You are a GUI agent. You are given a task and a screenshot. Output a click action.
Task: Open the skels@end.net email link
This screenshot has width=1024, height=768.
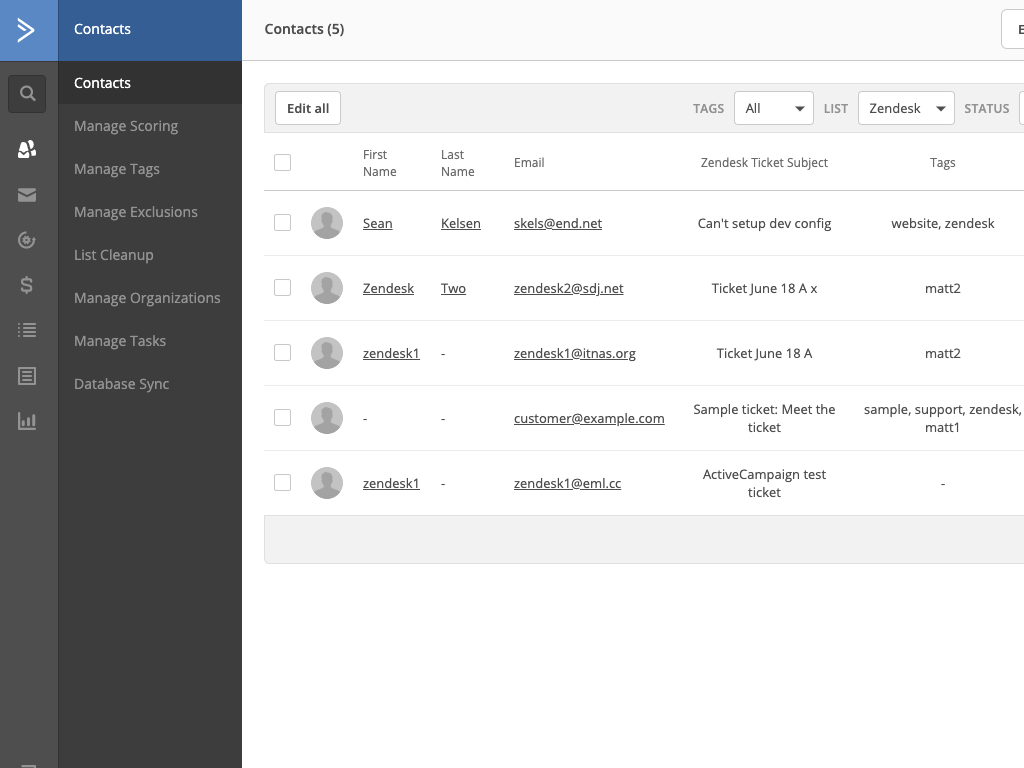tap(558, 223)
